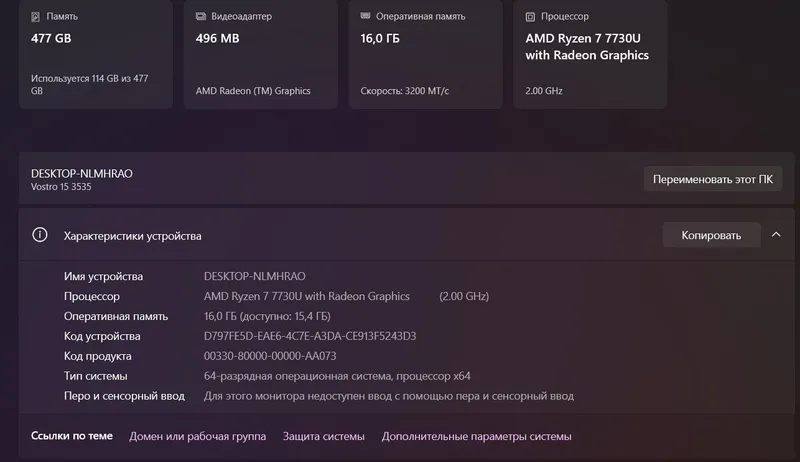Screen dimensions: 800x462
Task: Select device ID D797FE5D-EAE6-4C7E-A3DA-CE913F5243D3
Action: tap(310, 336)
